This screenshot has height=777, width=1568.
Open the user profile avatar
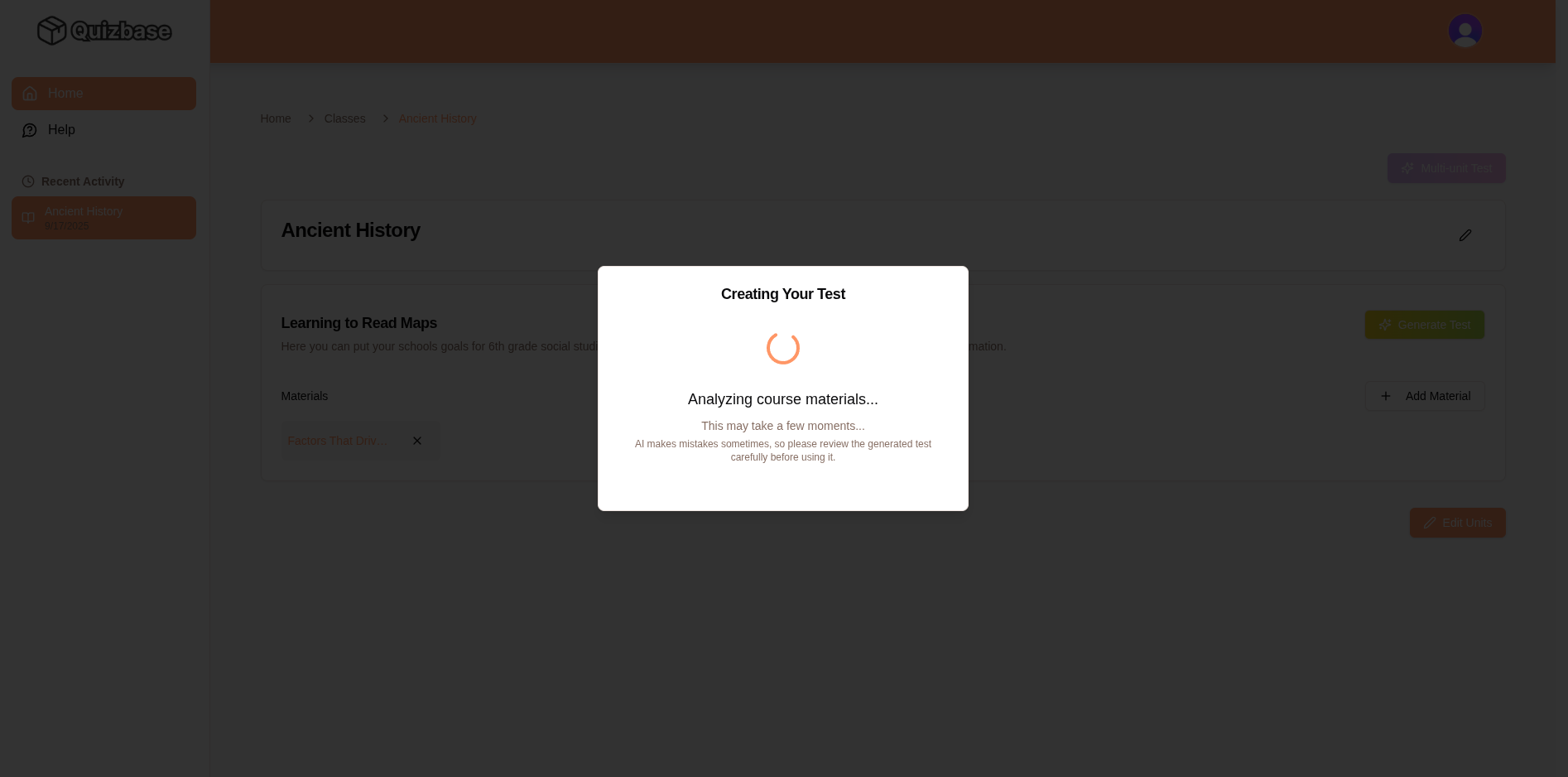click(1465, 31)
